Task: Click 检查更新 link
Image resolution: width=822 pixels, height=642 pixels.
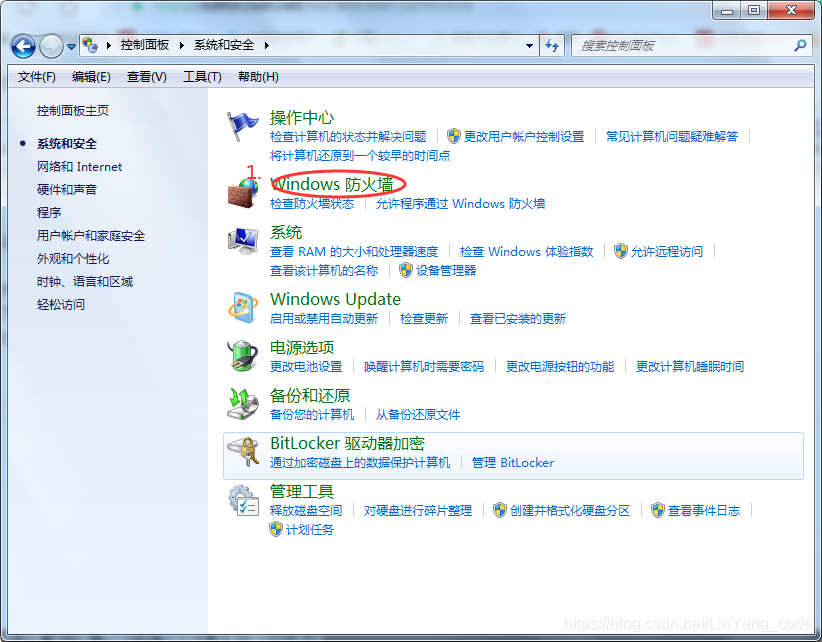Action: pyautogui.click(x=424, y=319)
